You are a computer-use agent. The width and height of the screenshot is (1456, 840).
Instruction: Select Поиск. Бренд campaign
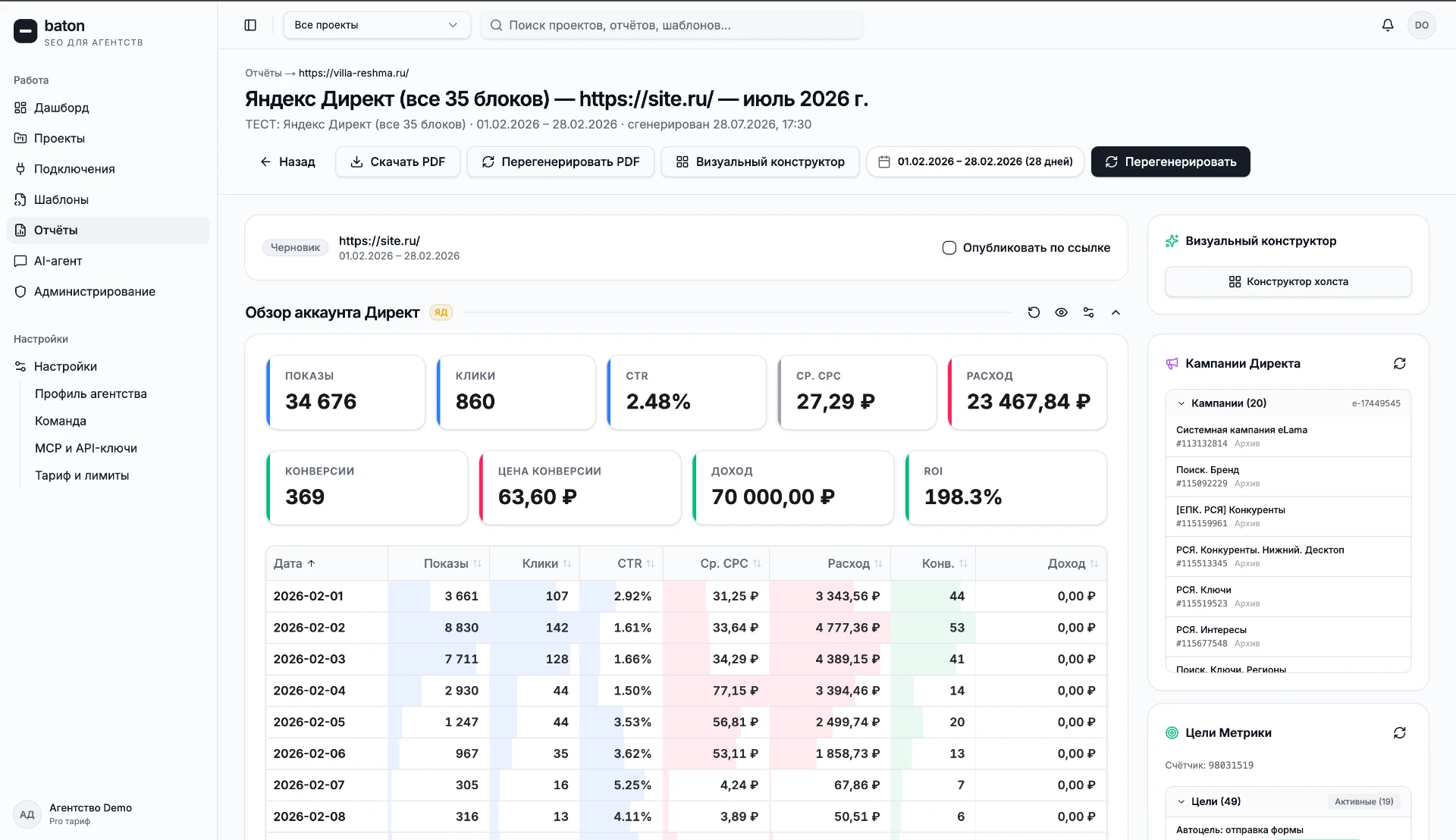click(1288, 476)
